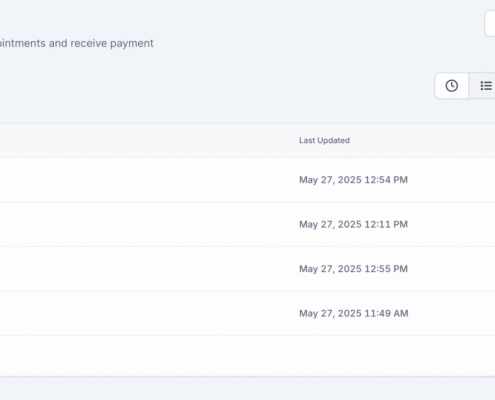Screen dimensions: 495x400
Task: Click "May 27" in the 12:11 PM row
Action: tap(317, 224)
